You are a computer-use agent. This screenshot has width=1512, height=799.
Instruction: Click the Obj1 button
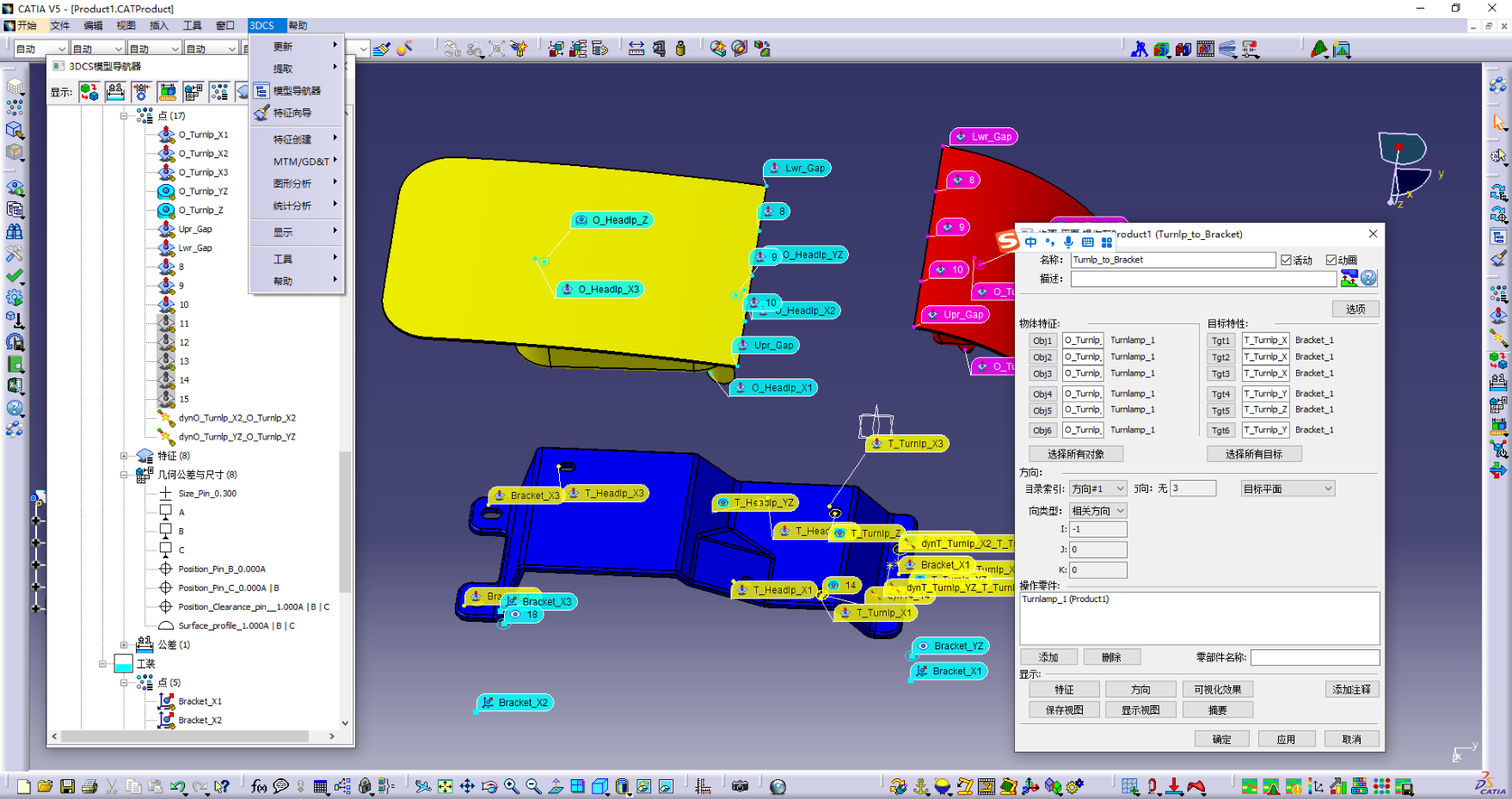[x=1042, y=341]
